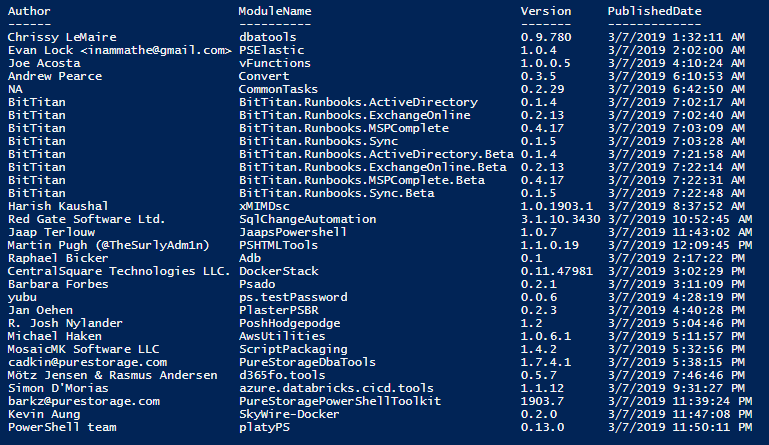
Task: Click the Version column header
Action: (x=546, y=11)
